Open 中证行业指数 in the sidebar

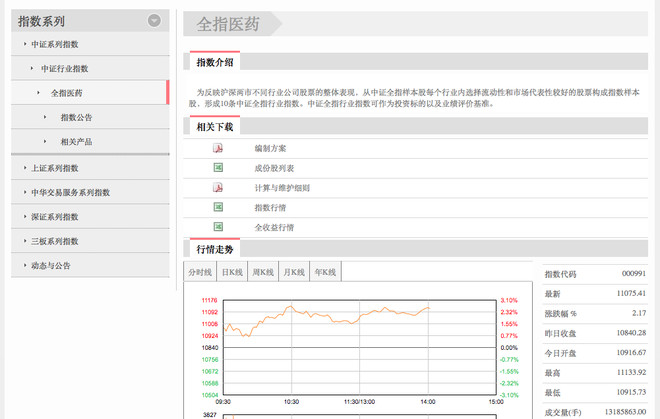point(64,69)
